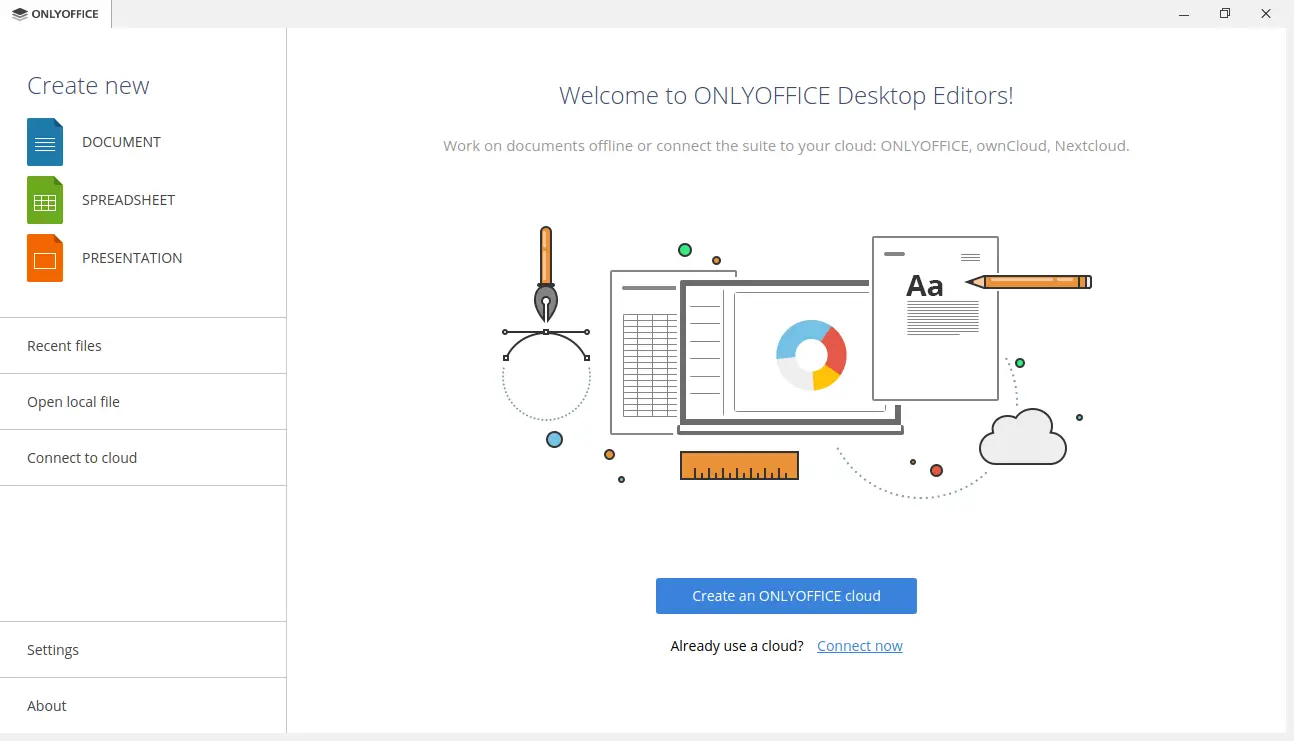This screenshot has height=741, width=1294.
Task: Go to Connect to cloud
Action: point(143,458)
